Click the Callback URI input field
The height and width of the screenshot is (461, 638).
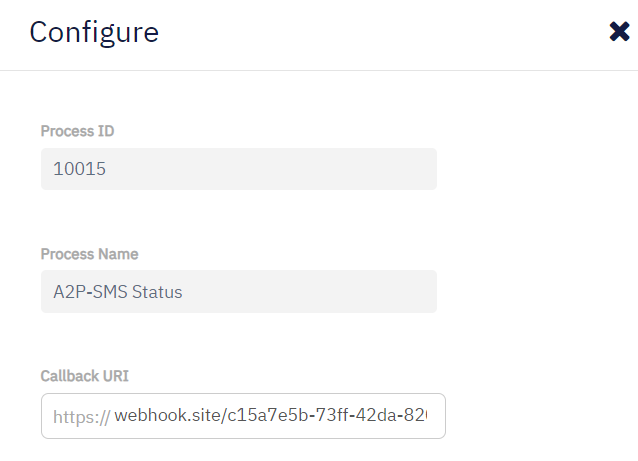[x=270, y=416]
